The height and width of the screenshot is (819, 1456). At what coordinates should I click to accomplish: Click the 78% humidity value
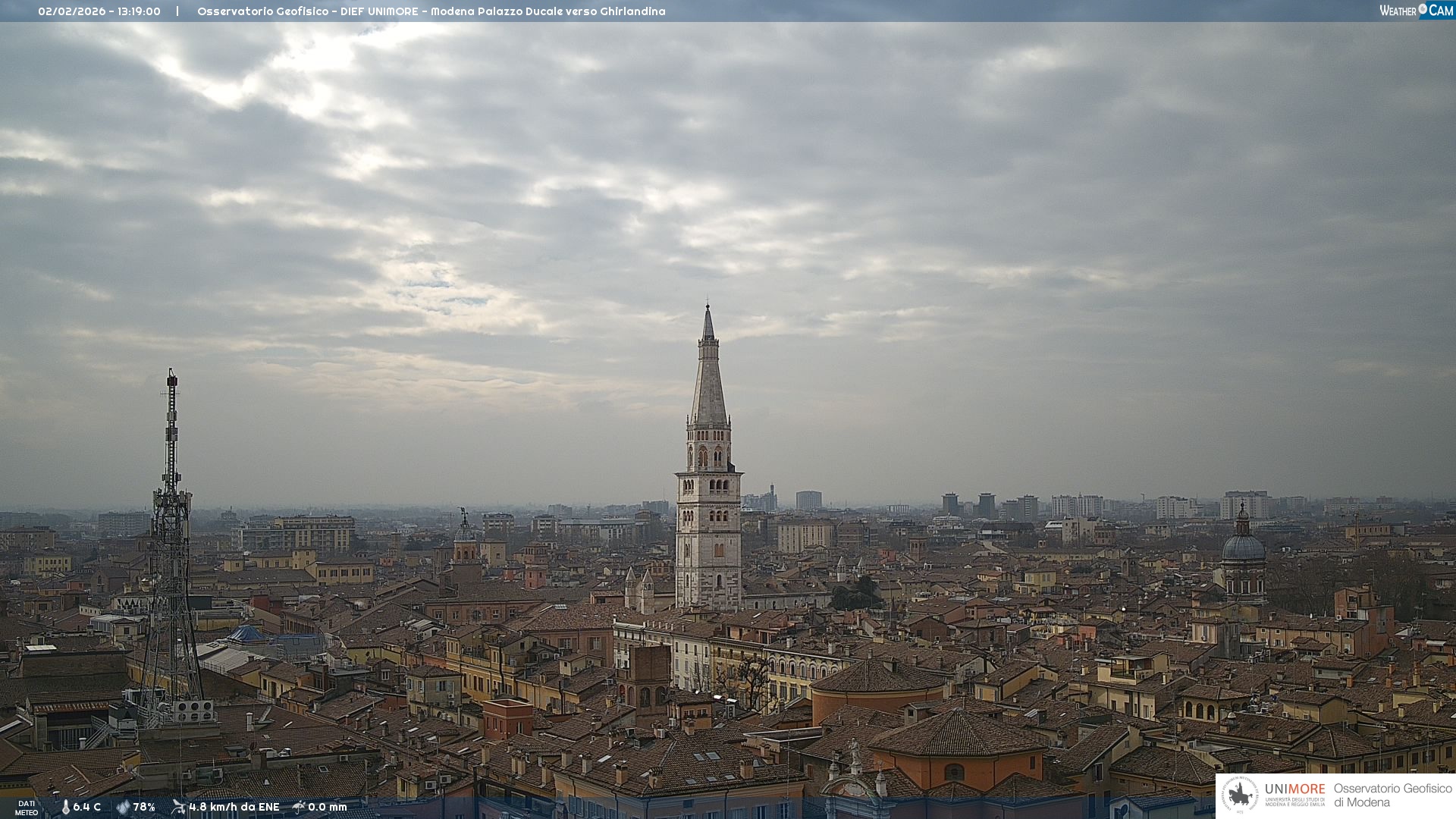(144, 807)
